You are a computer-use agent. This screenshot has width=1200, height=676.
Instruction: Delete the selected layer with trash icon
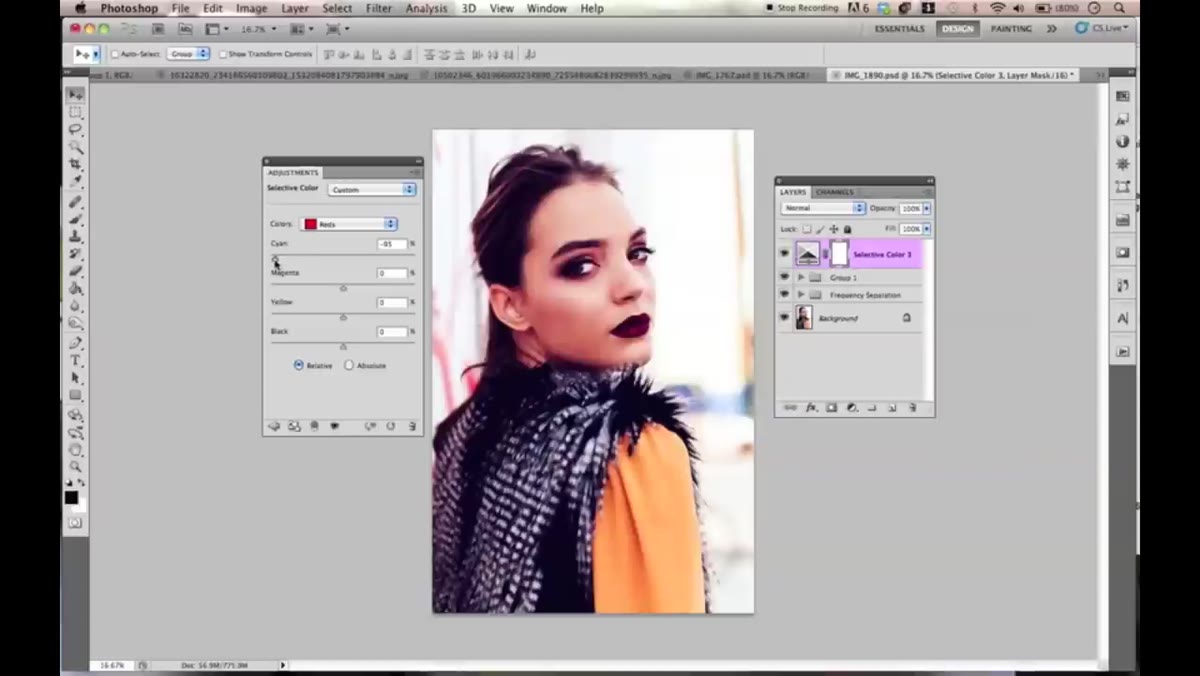[912, 408]
